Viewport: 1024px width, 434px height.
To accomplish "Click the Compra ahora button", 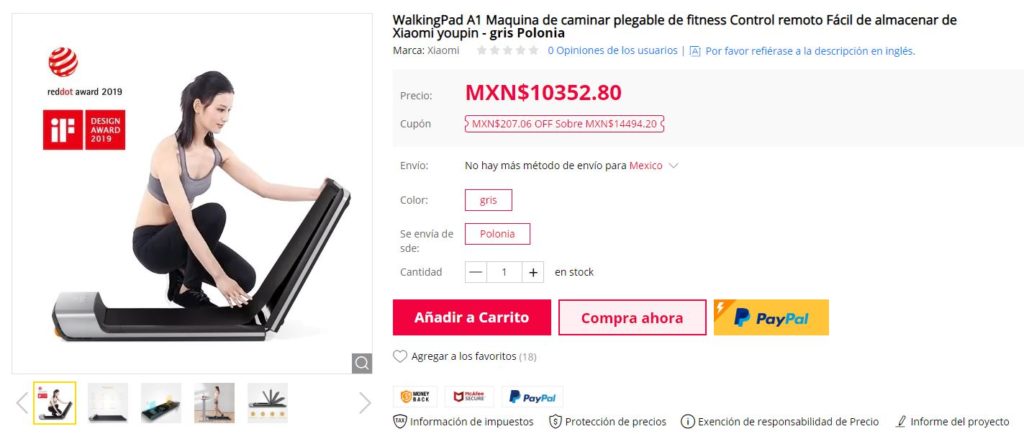I will [632, 318].
